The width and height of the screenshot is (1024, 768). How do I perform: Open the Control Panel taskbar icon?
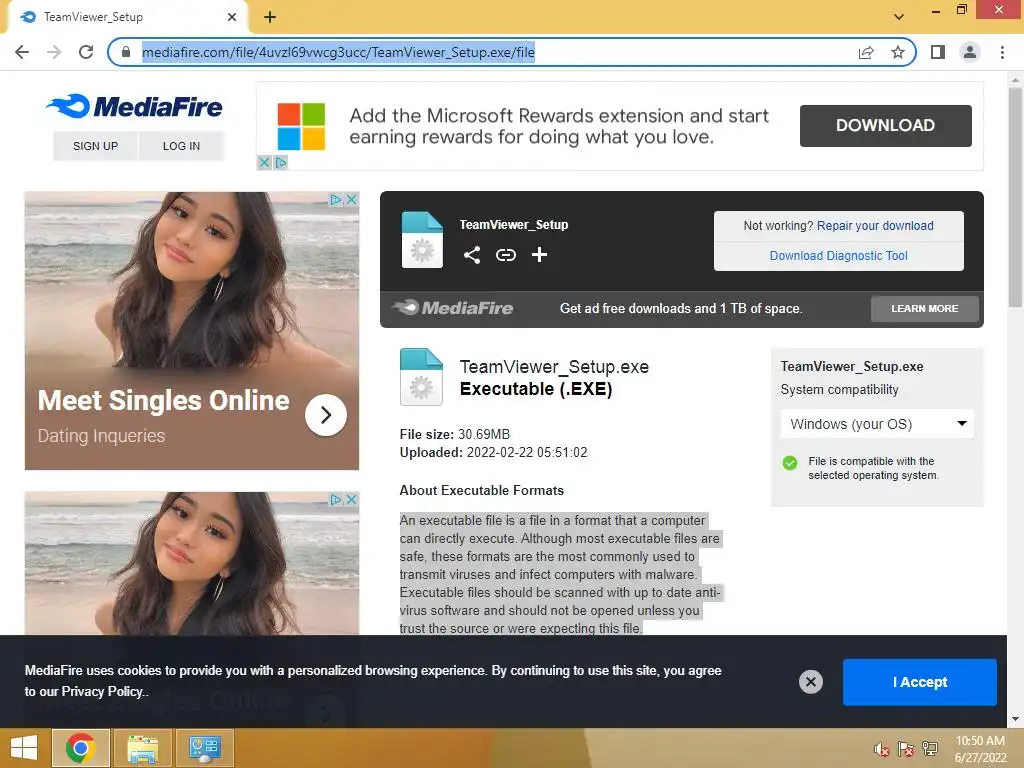click(205, 748)
